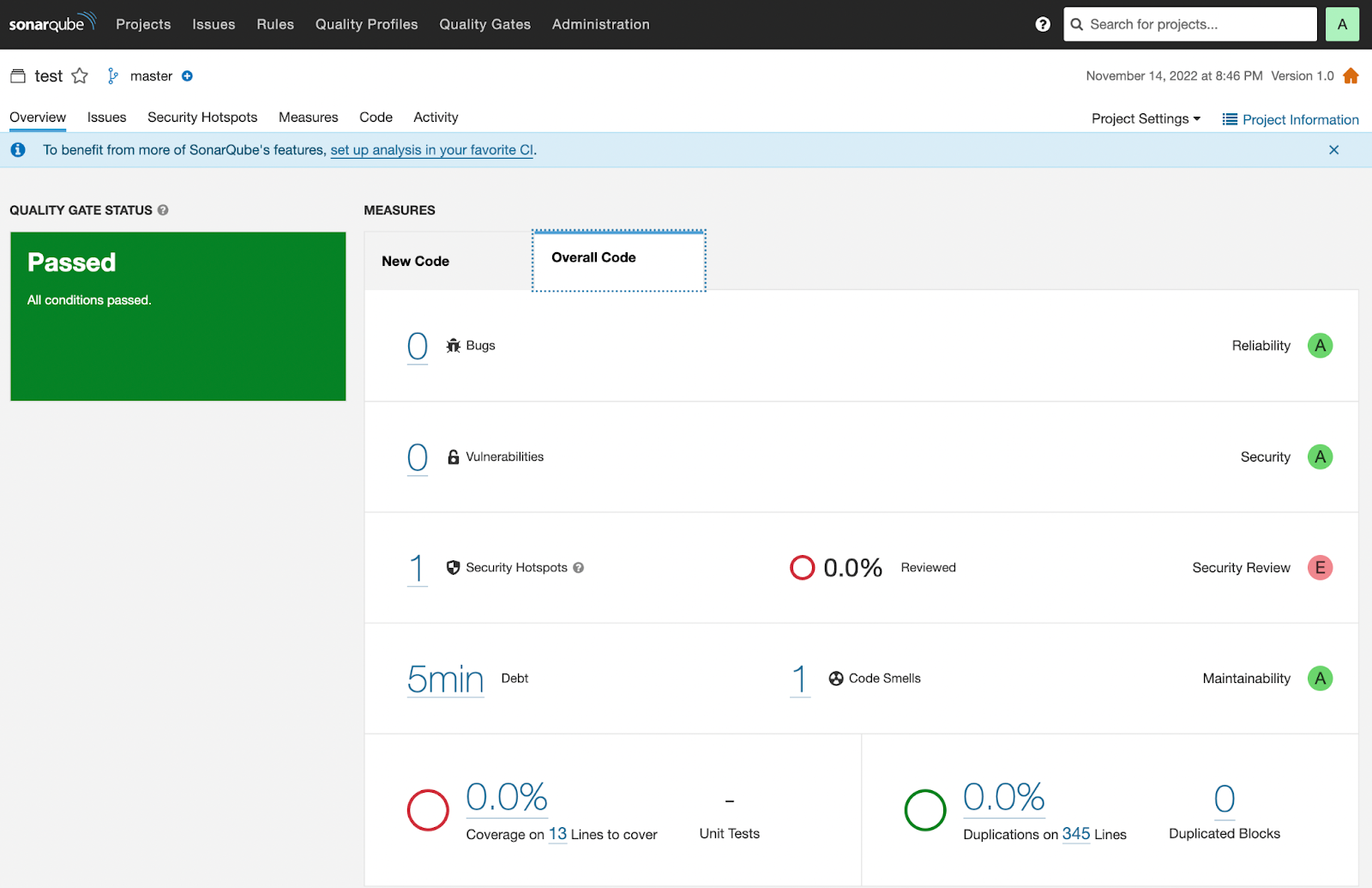Open the help tooltip beside Security Hotspots

click(578, 567)
